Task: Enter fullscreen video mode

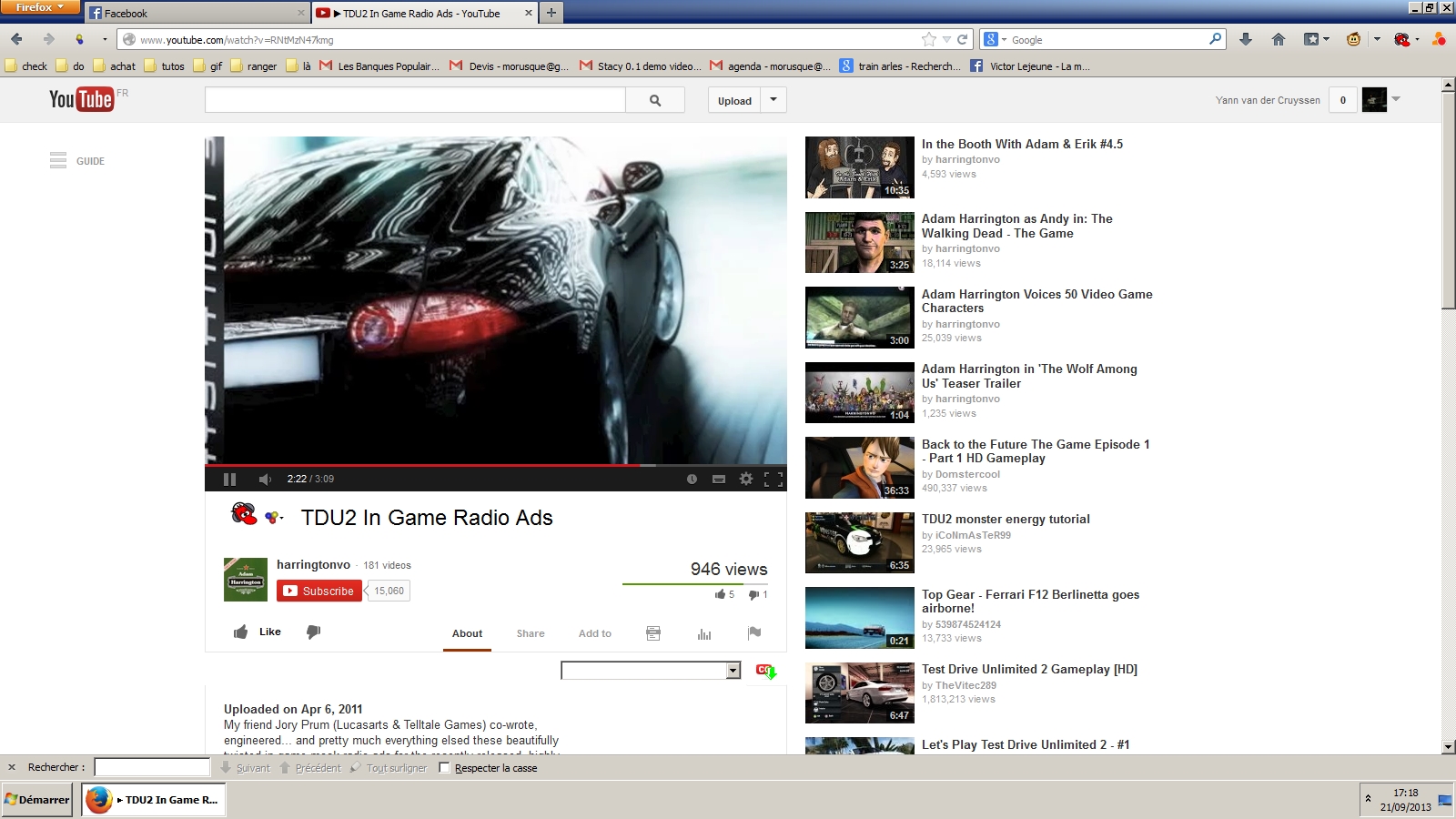Action: click(x=773, y=479)
